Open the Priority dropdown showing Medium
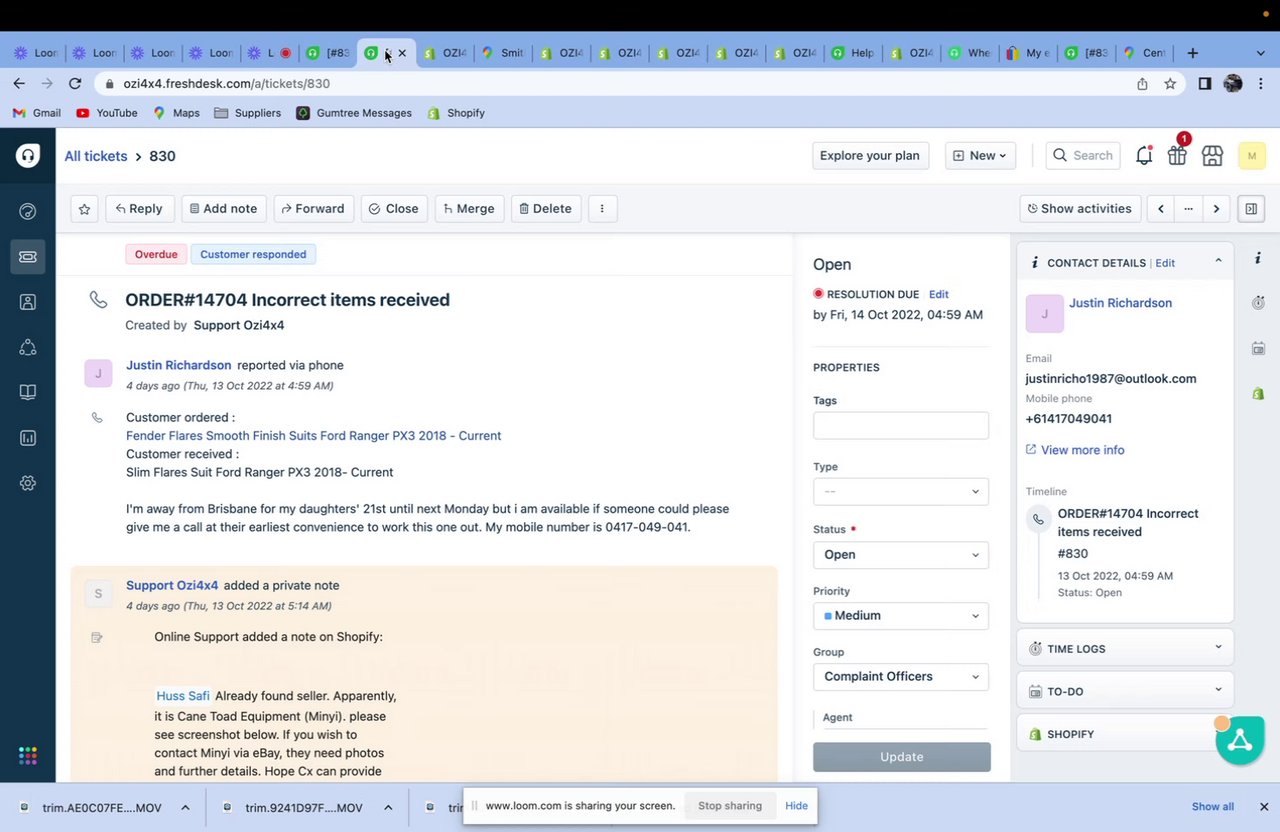The height and width of the screenshot is (832, 1280). point(901,615)
